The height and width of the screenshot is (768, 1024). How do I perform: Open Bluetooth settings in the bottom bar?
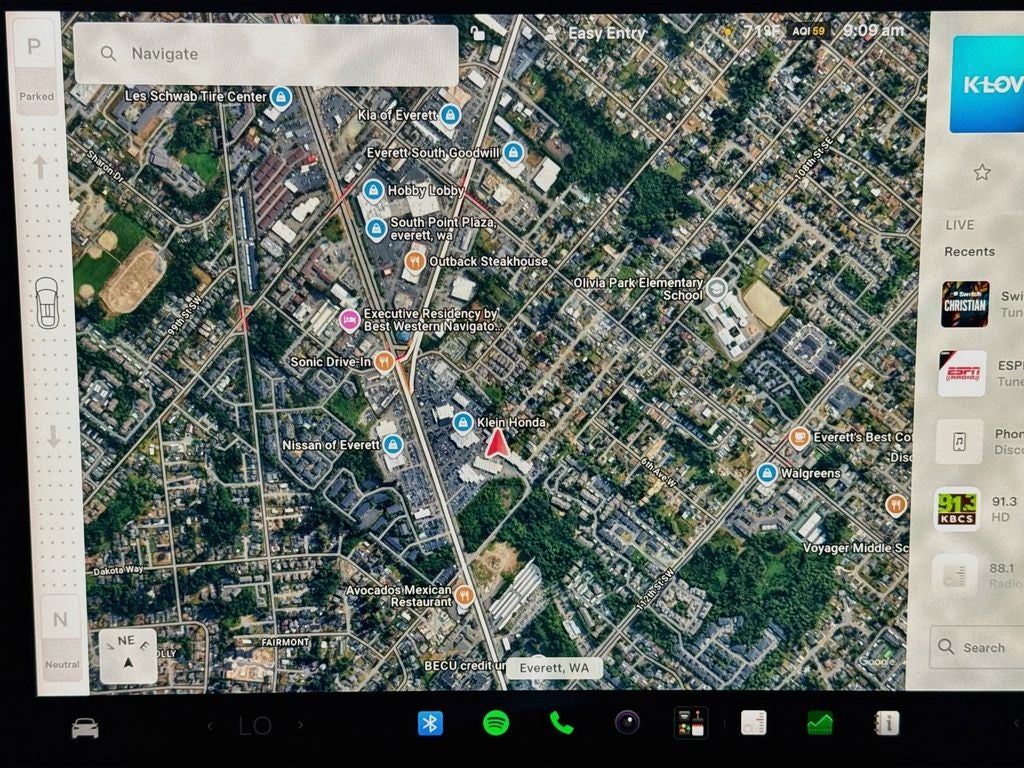tap(430, 724)
